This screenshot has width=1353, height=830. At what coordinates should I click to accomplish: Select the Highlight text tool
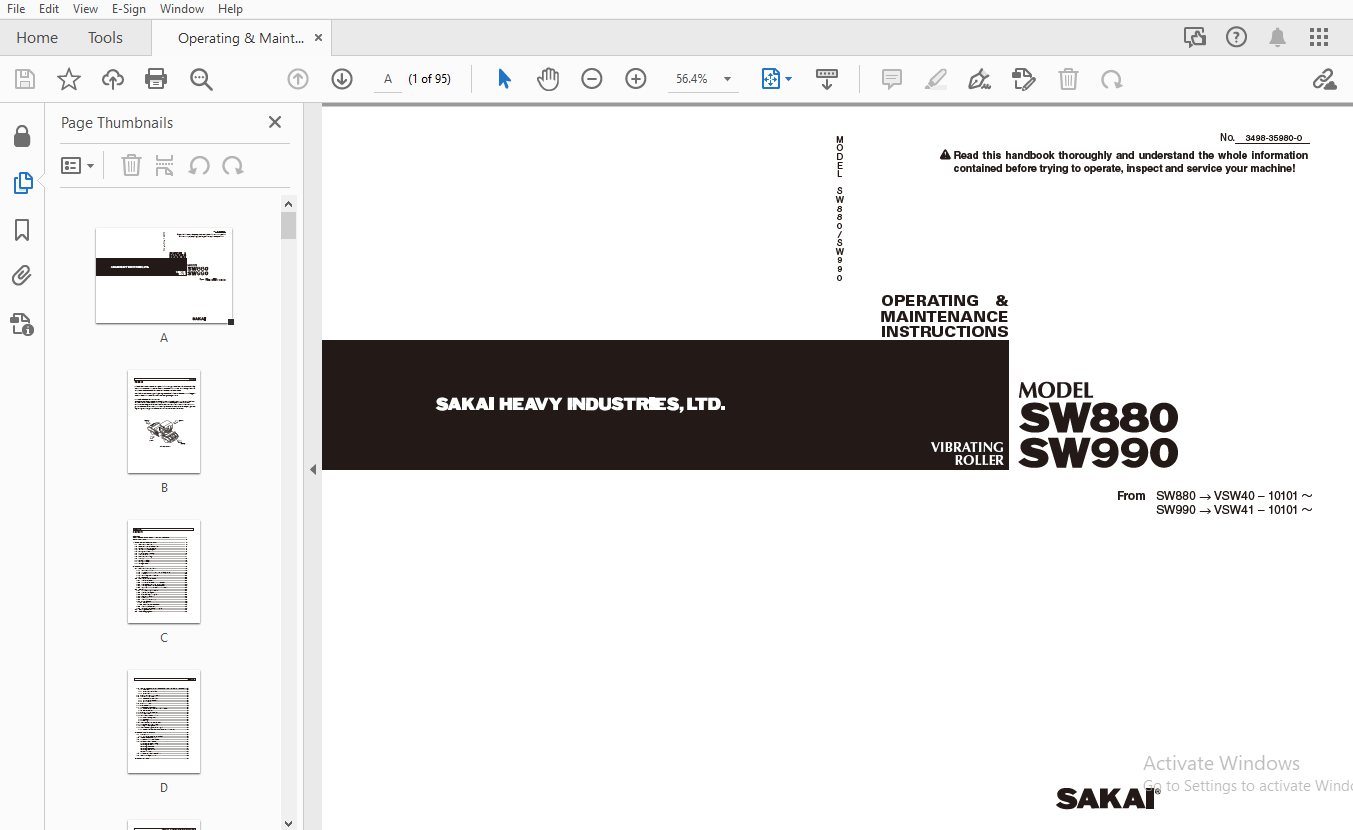[936, 79]
